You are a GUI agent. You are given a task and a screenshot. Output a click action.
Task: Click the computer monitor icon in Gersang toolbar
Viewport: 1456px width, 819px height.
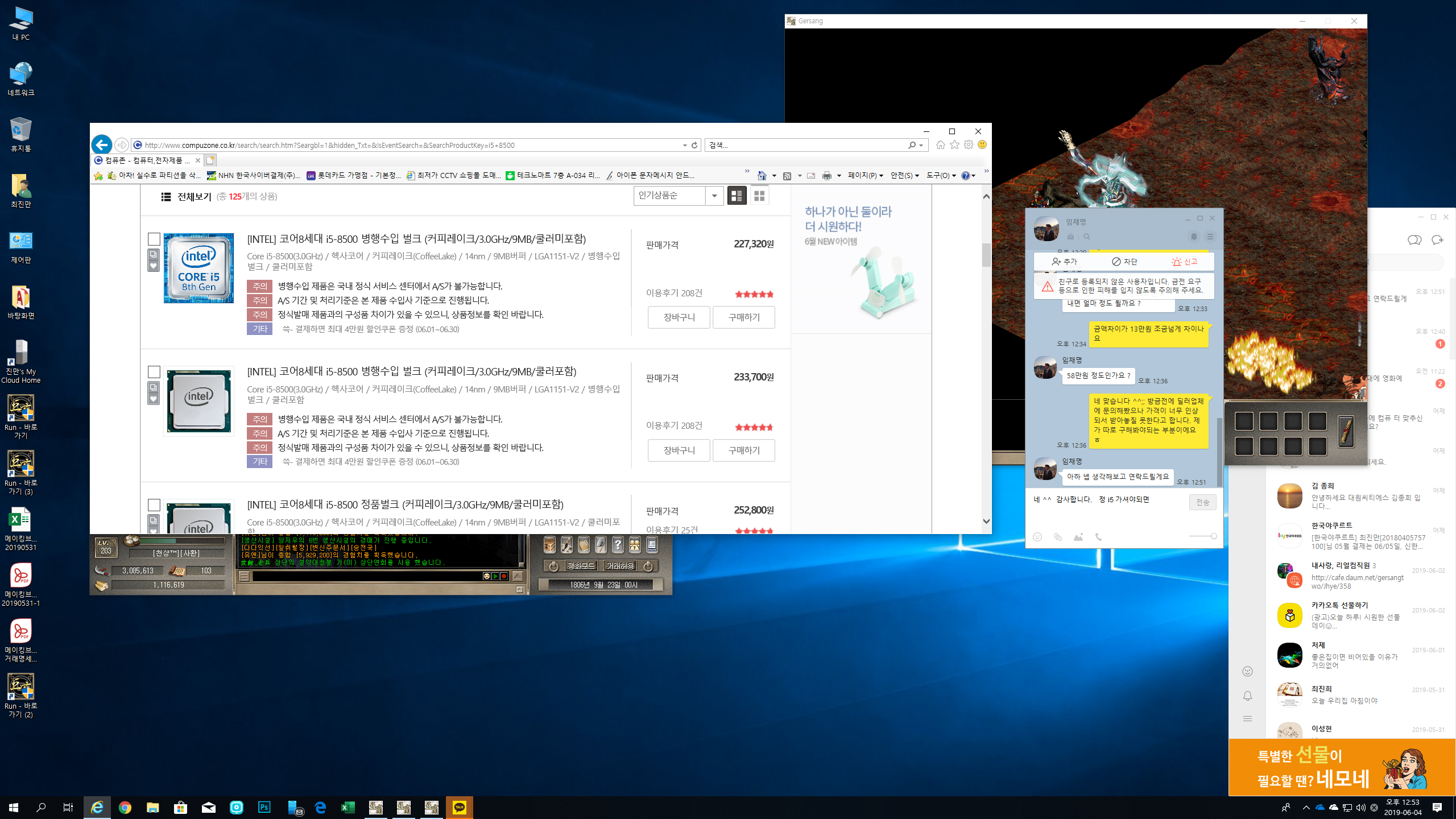[652, 545]
